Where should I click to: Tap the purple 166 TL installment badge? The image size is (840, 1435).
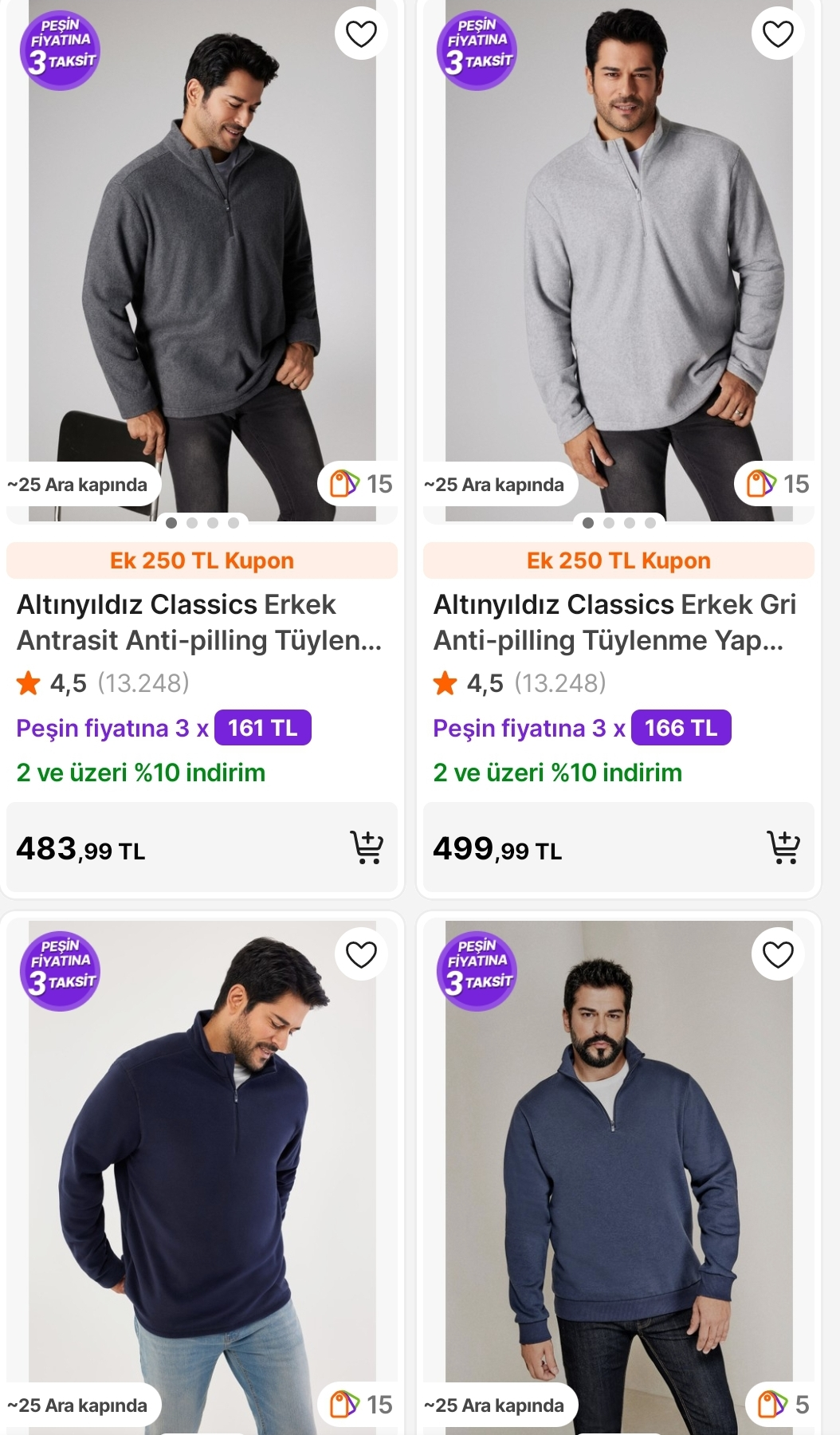[679, 727]
